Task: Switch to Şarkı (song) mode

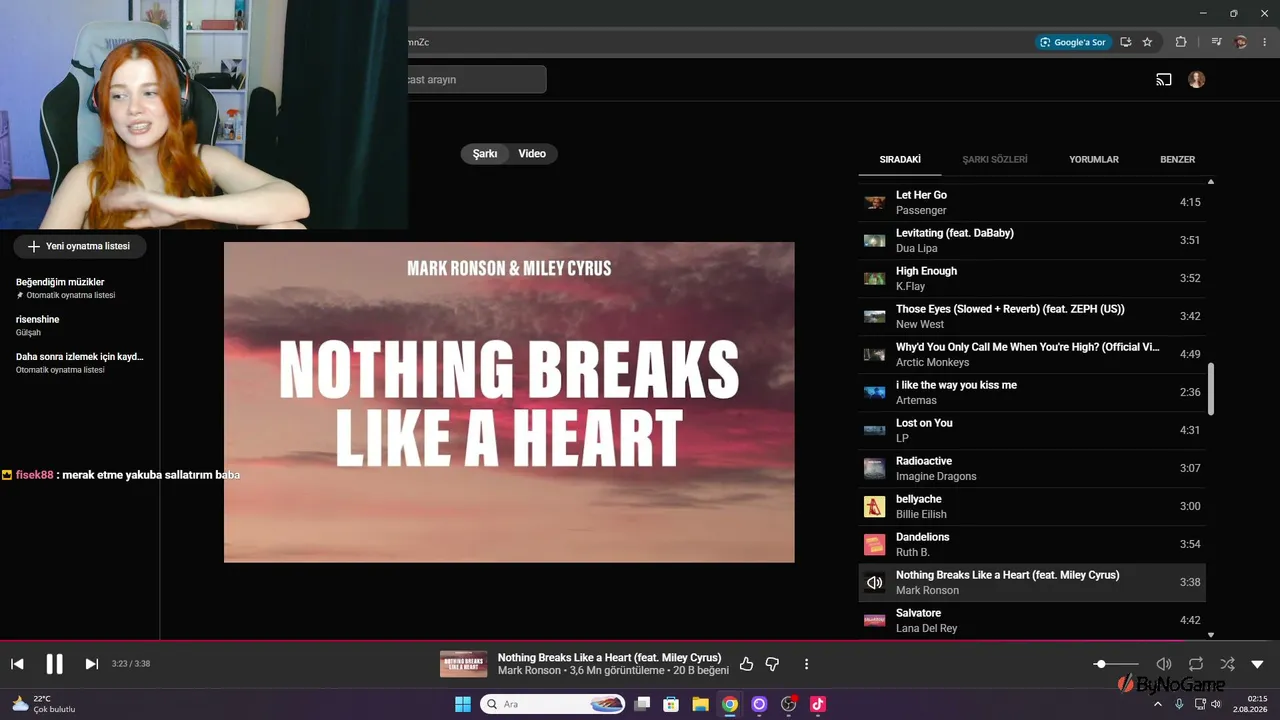Action: coord(485,154)
